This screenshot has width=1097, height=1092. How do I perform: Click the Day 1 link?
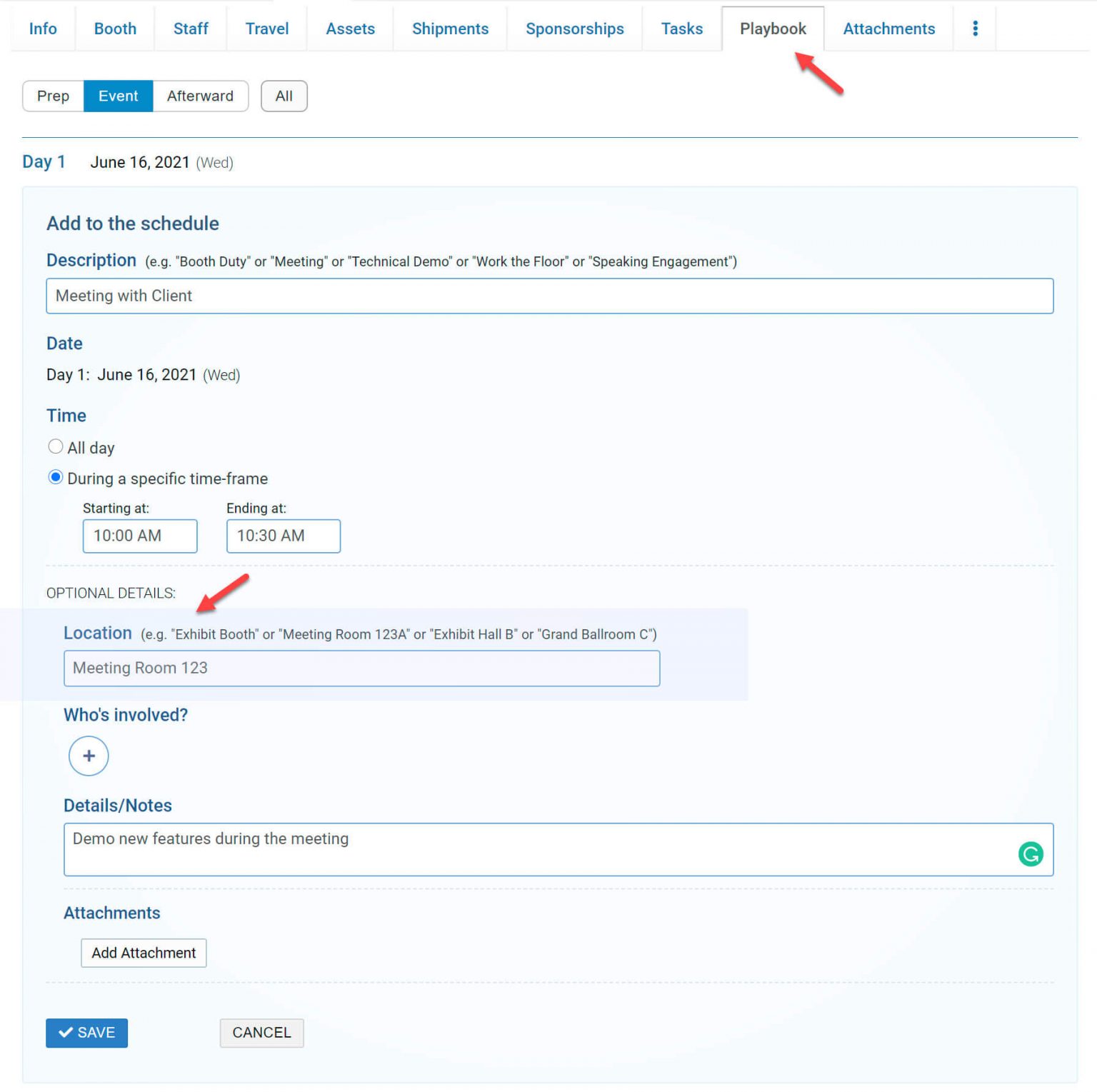tap(44, 161)
